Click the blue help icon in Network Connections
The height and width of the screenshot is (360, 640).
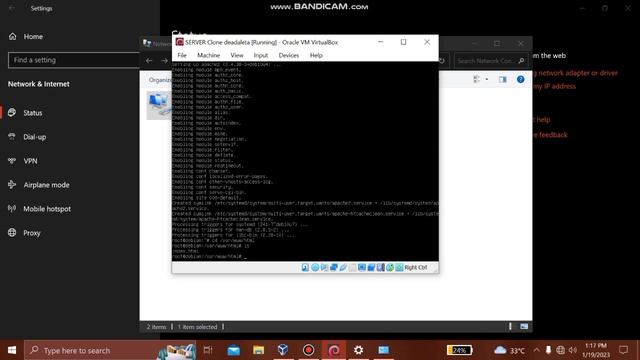tap(520, 79)
